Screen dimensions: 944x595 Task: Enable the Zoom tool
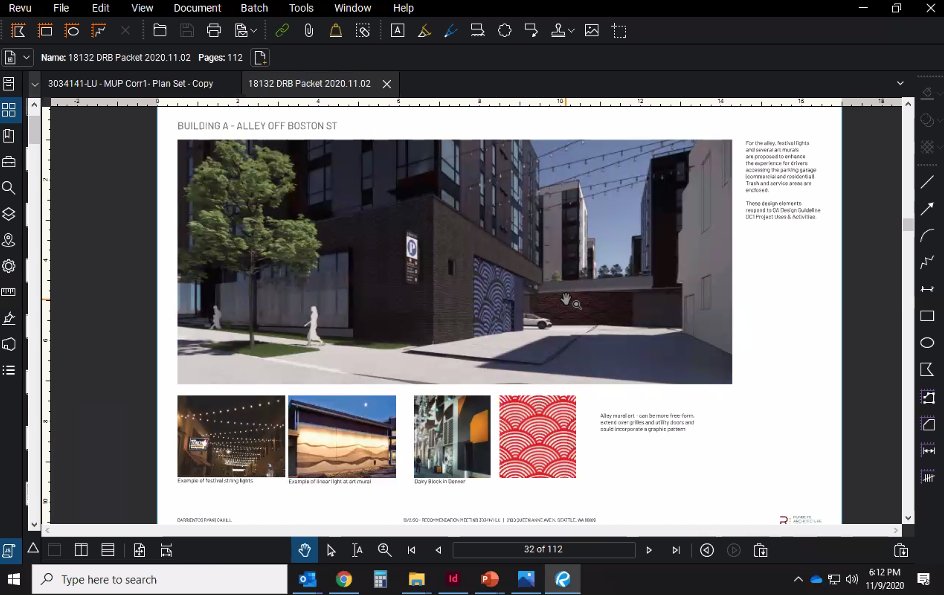pos(384,550)
